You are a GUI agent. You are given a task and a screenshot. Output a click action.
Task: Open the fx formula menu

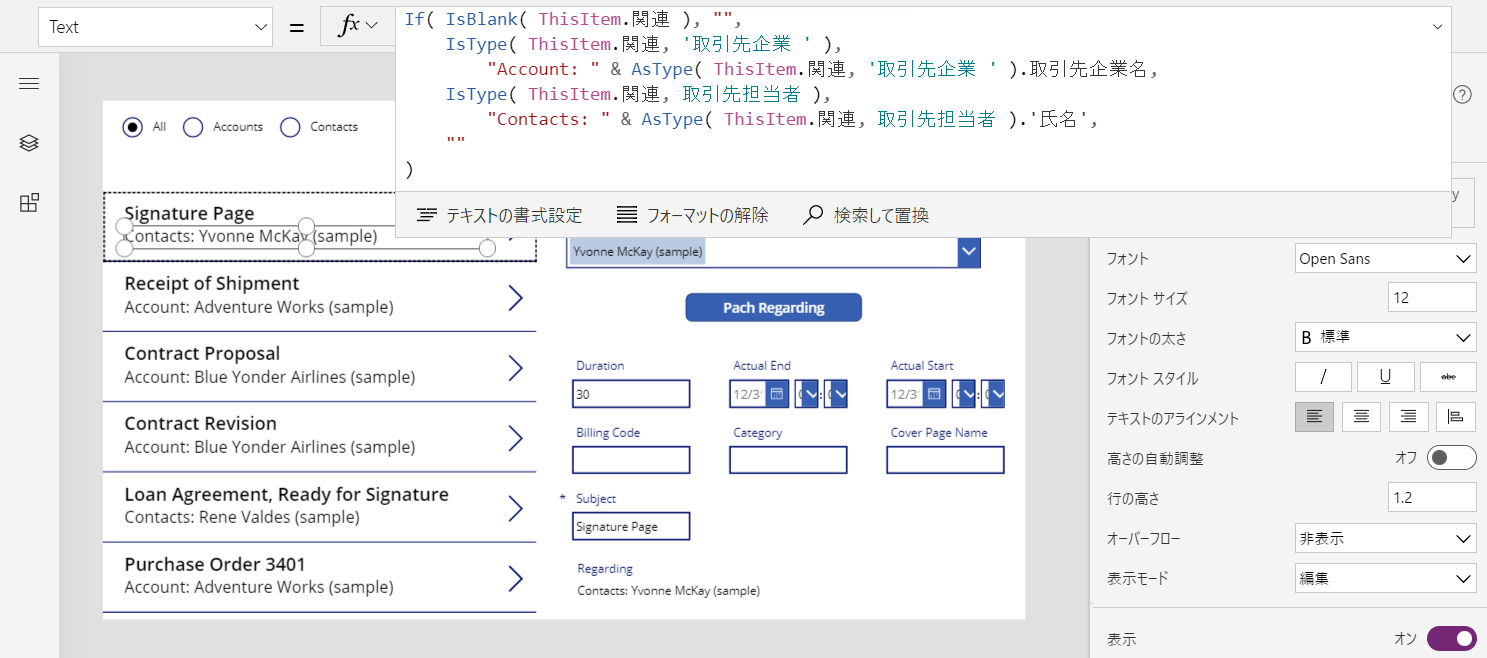[357, 25]
